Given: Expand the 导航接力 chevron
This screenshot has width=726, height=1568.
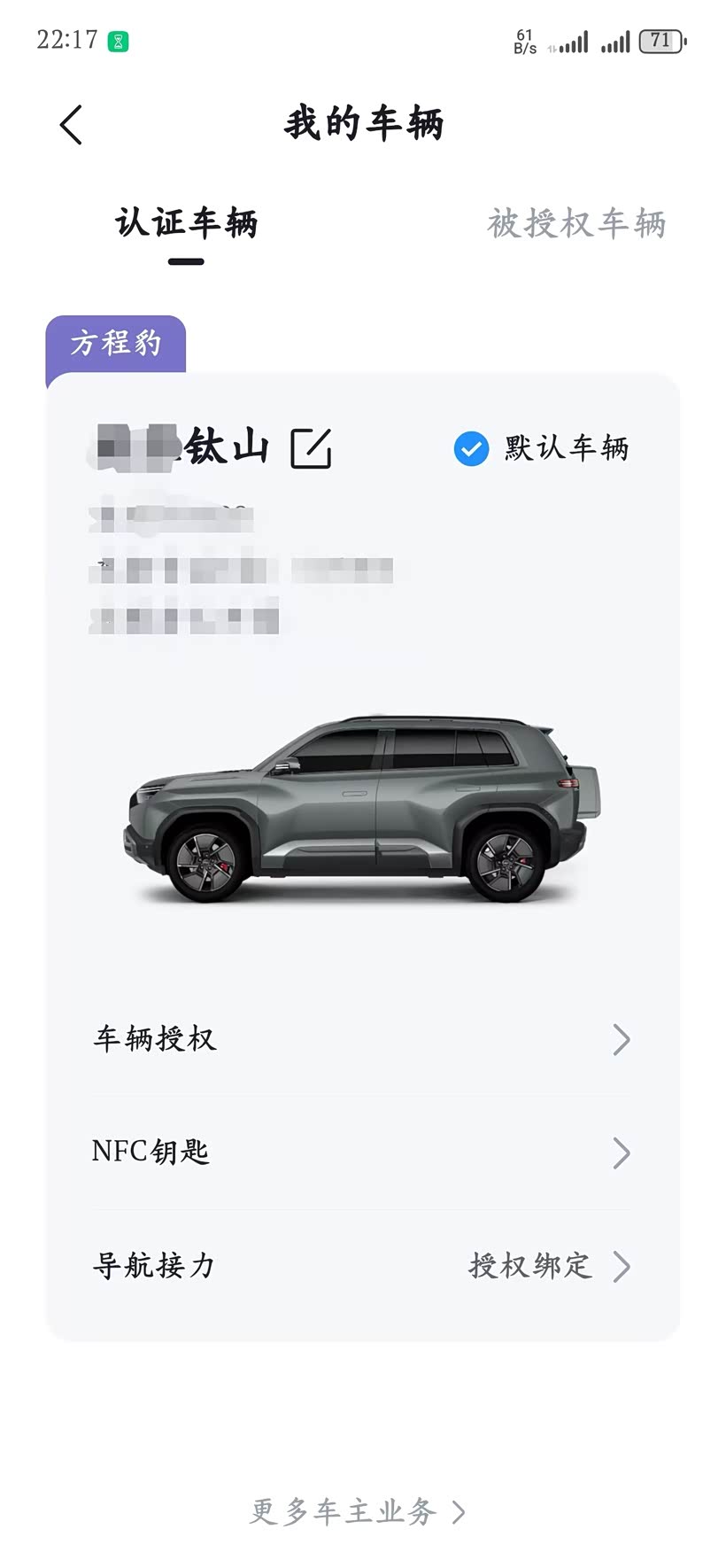Looking at the screenshot, I should pos(622,1267).
